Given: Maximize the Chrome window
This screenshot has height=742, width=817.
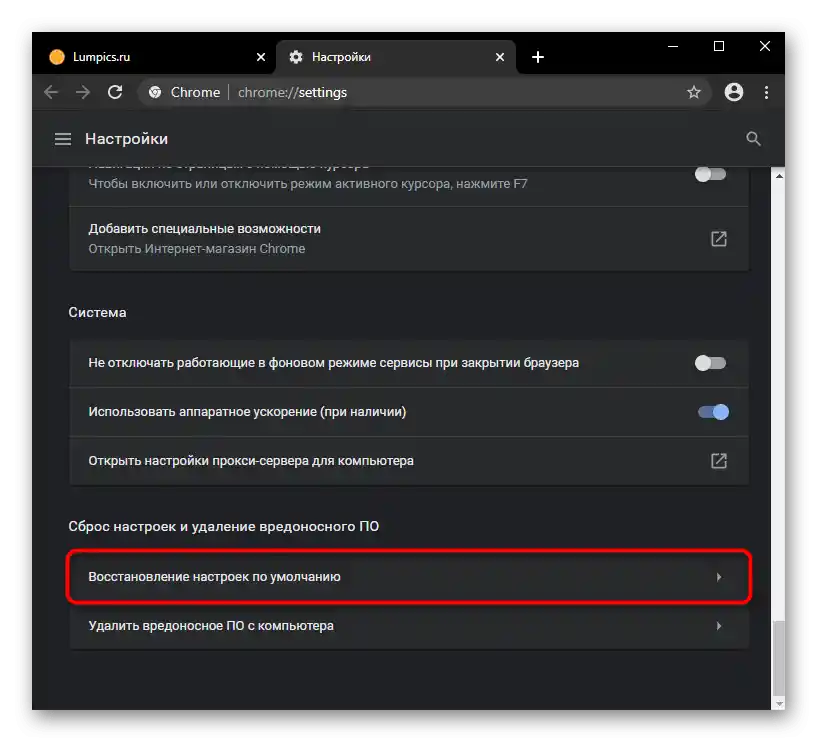Looking at the screenshot, I should (719, 46).
